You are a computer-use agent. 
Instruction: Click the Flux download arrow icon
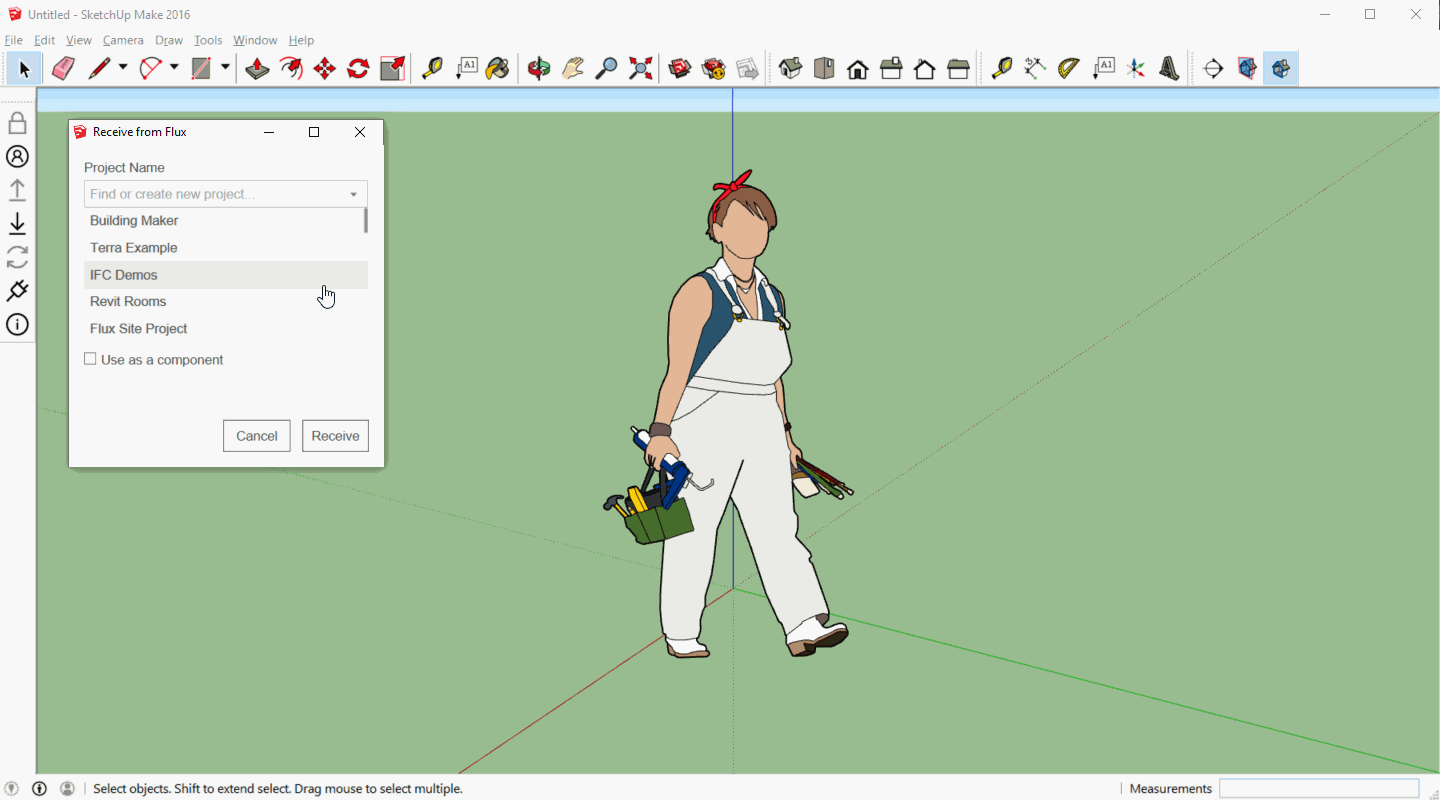click(x=17, y=223)
